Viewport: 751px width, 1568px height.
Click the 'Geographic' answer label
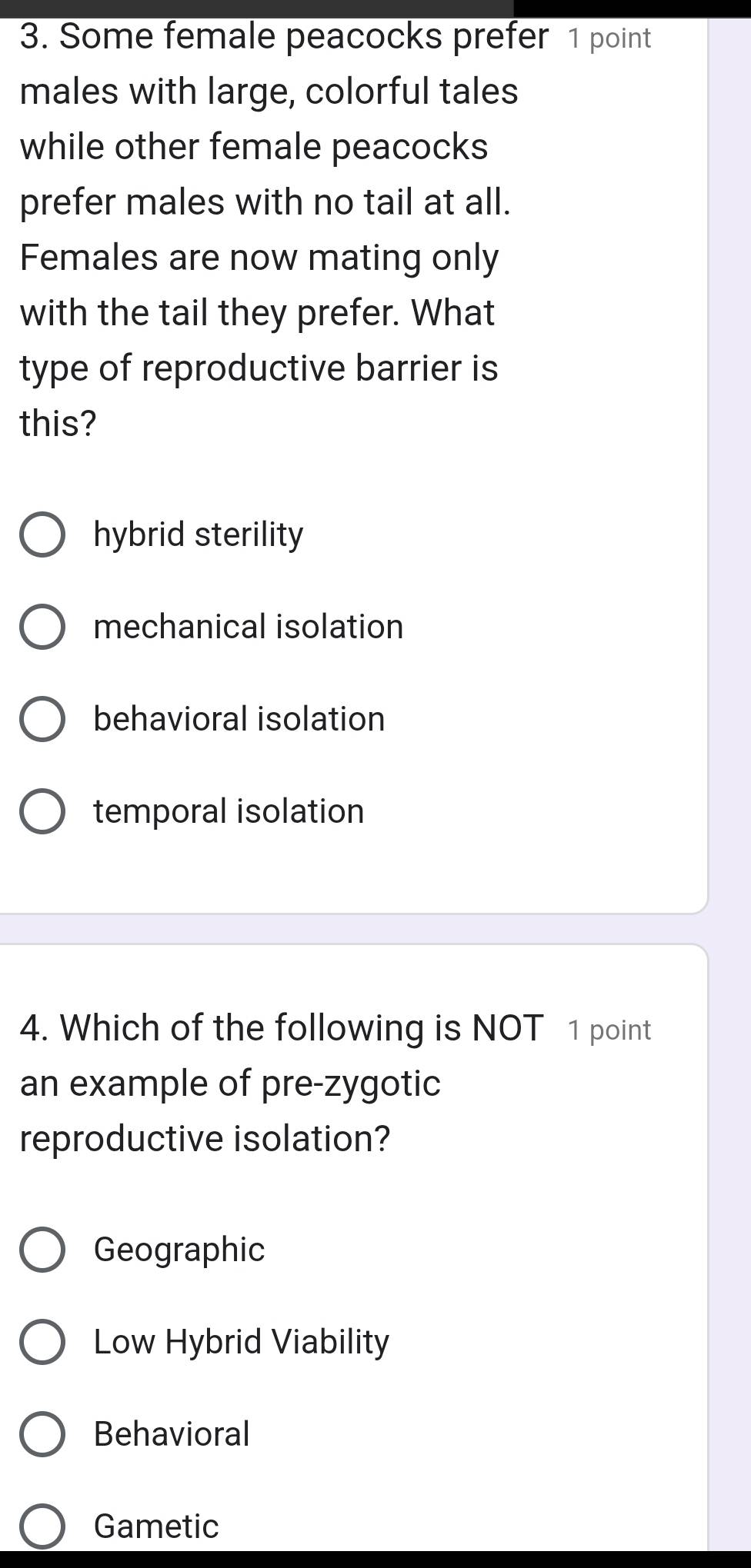point(179,1250)
